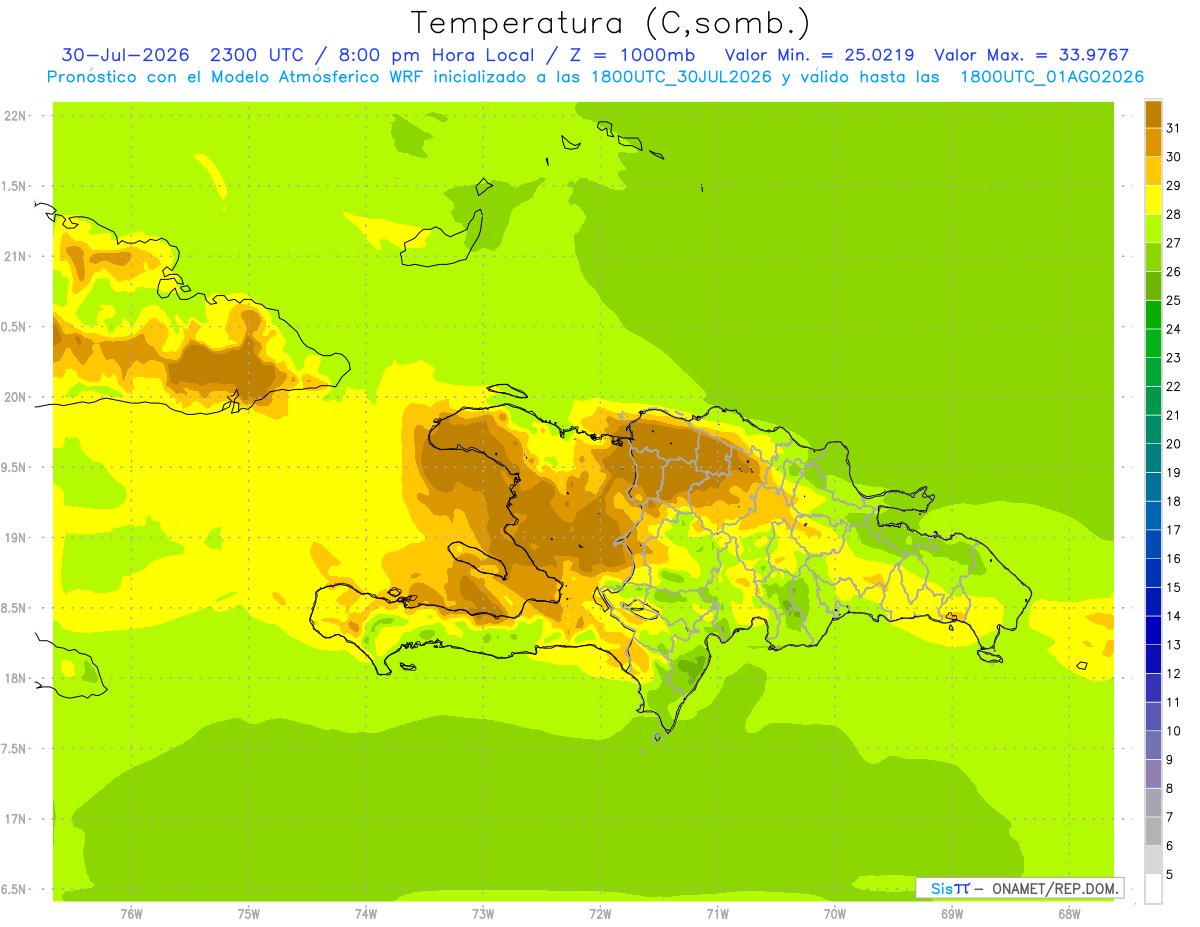
Task: Click the 69W longitude label
Action: (x=951, y=913)
